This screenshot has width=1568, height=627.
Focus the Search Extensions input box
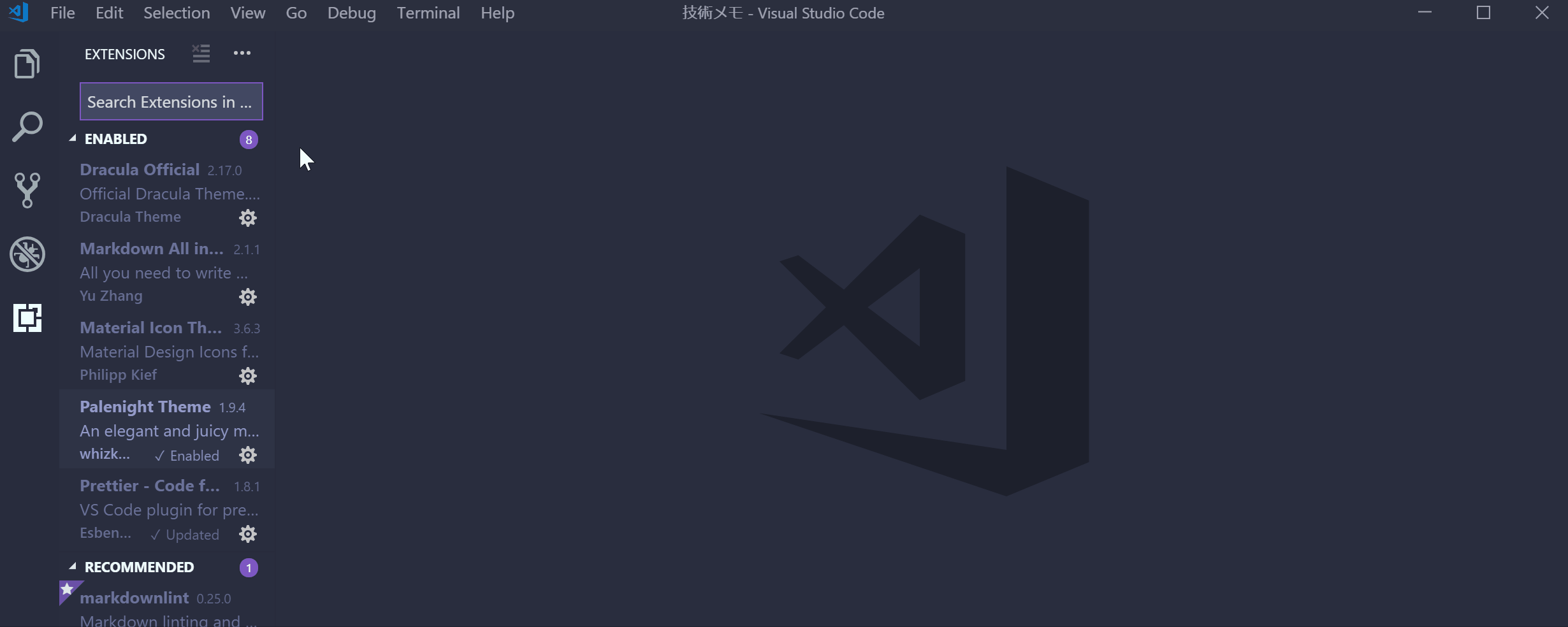click(x=171, y=101)
